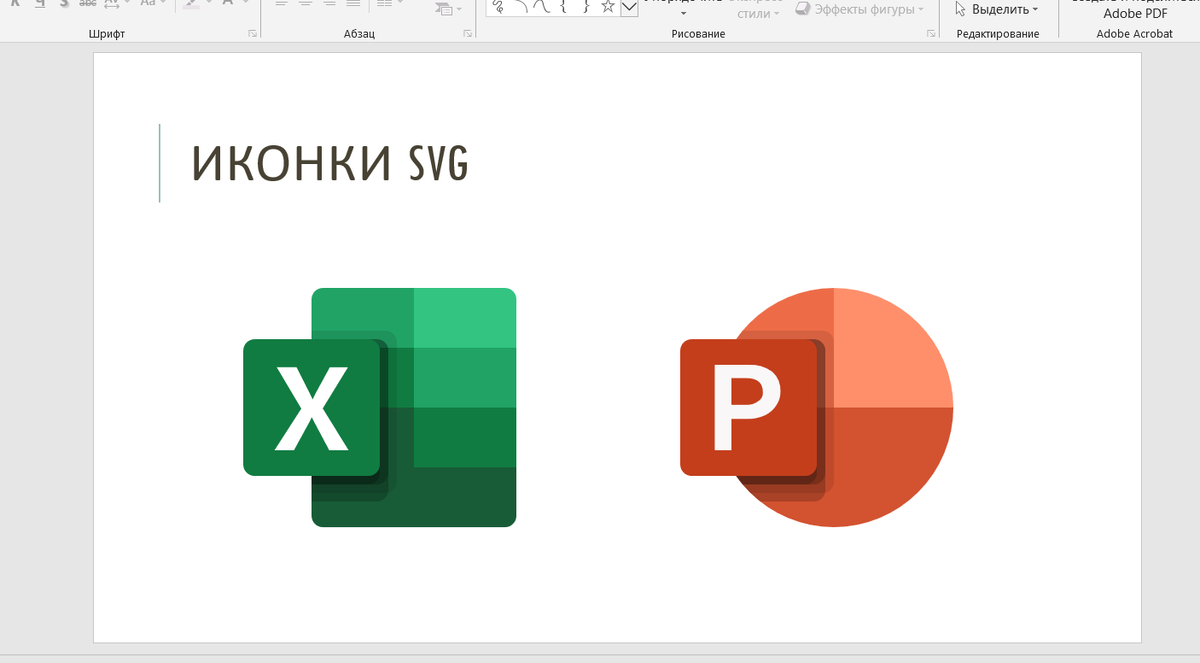Viewport: 1200px width, 663px height.
Task: Click the Adobe Acrobat group label
Action: [1135, 34]
